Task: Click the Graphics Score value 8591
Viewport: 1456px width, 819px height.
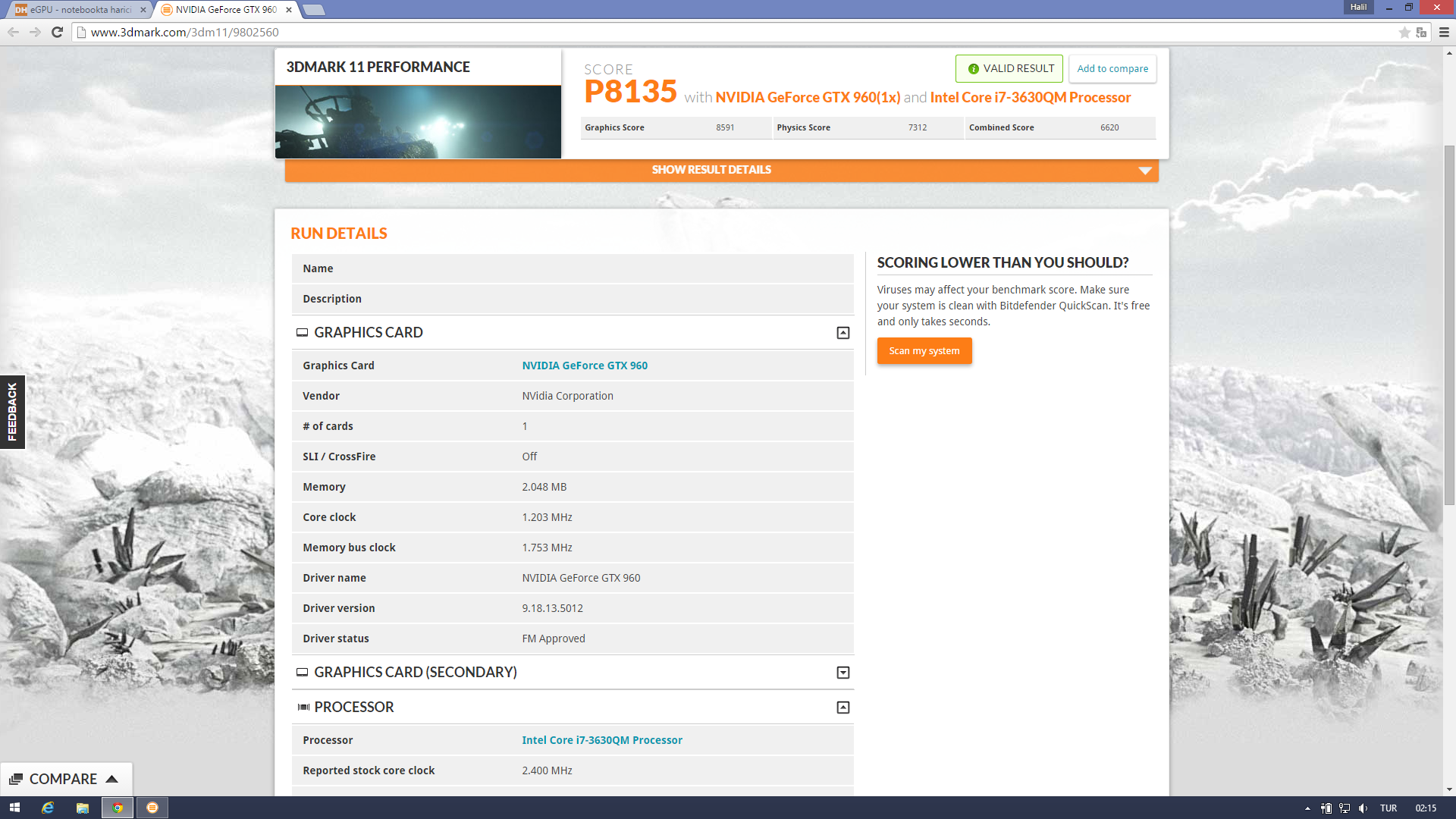Action: pos(725,127)
